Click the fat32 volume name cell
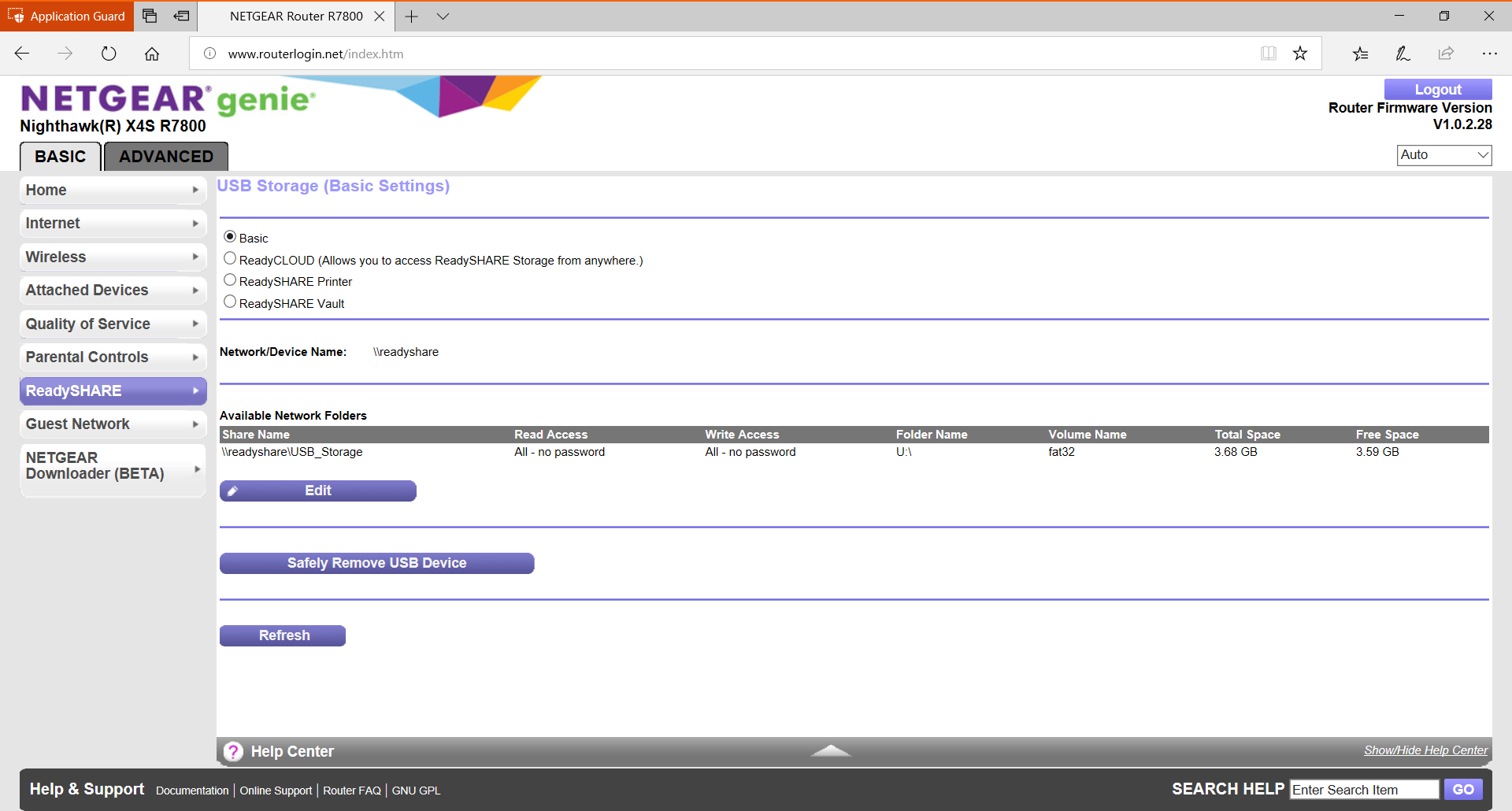This screenshot has width=1512, height=811. coord(1062,452)
